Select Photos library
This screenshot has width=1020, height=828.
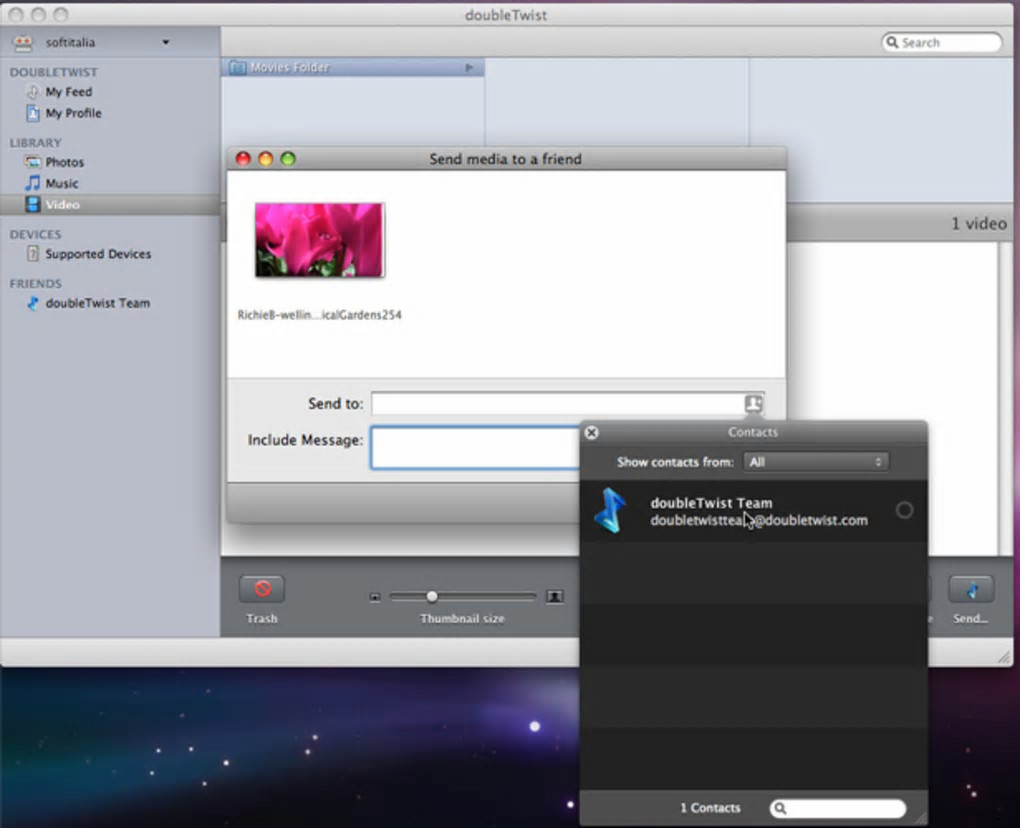[64, 162]
